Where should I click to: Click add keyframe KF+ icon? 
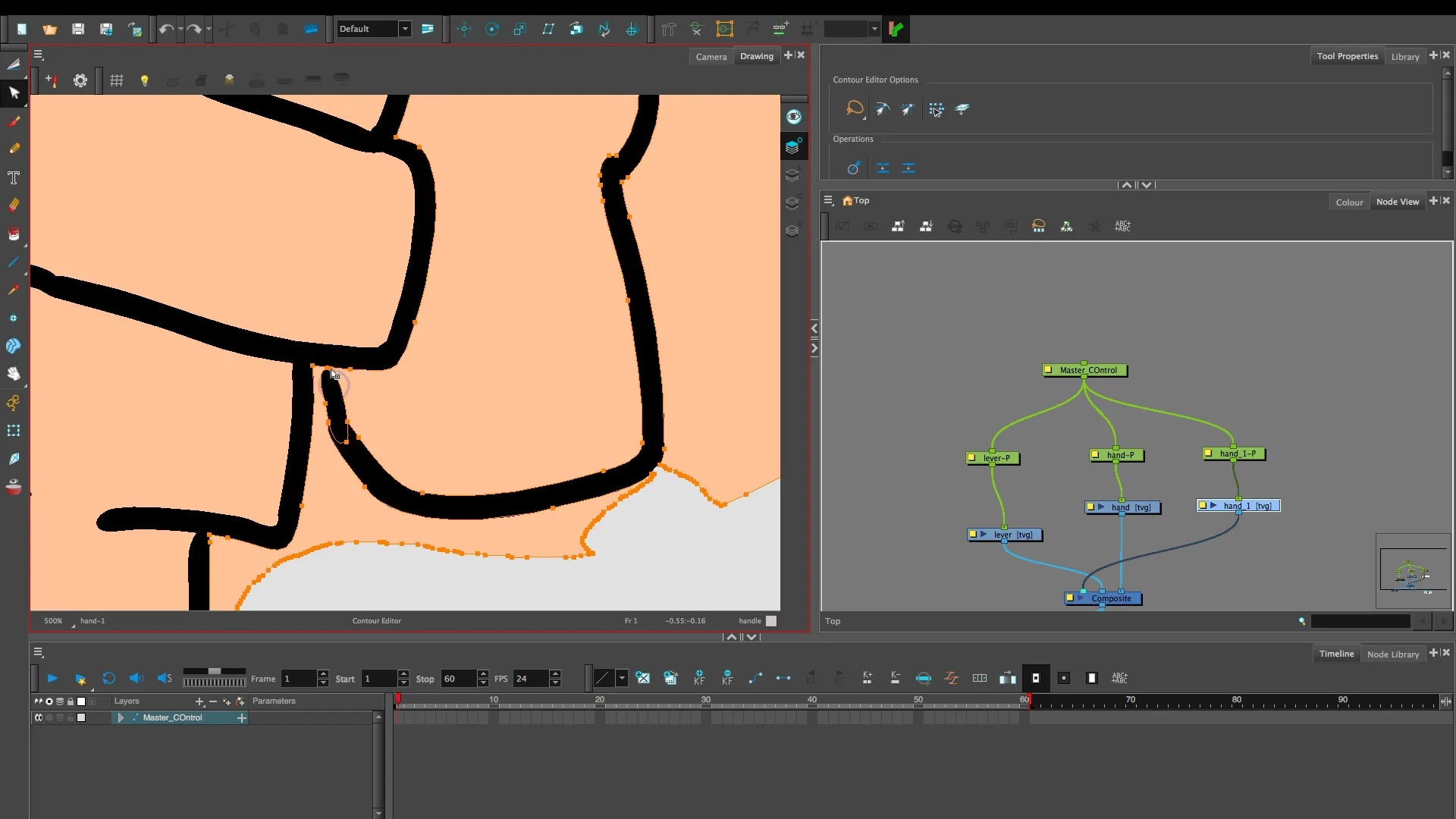(x=699, y=678)
